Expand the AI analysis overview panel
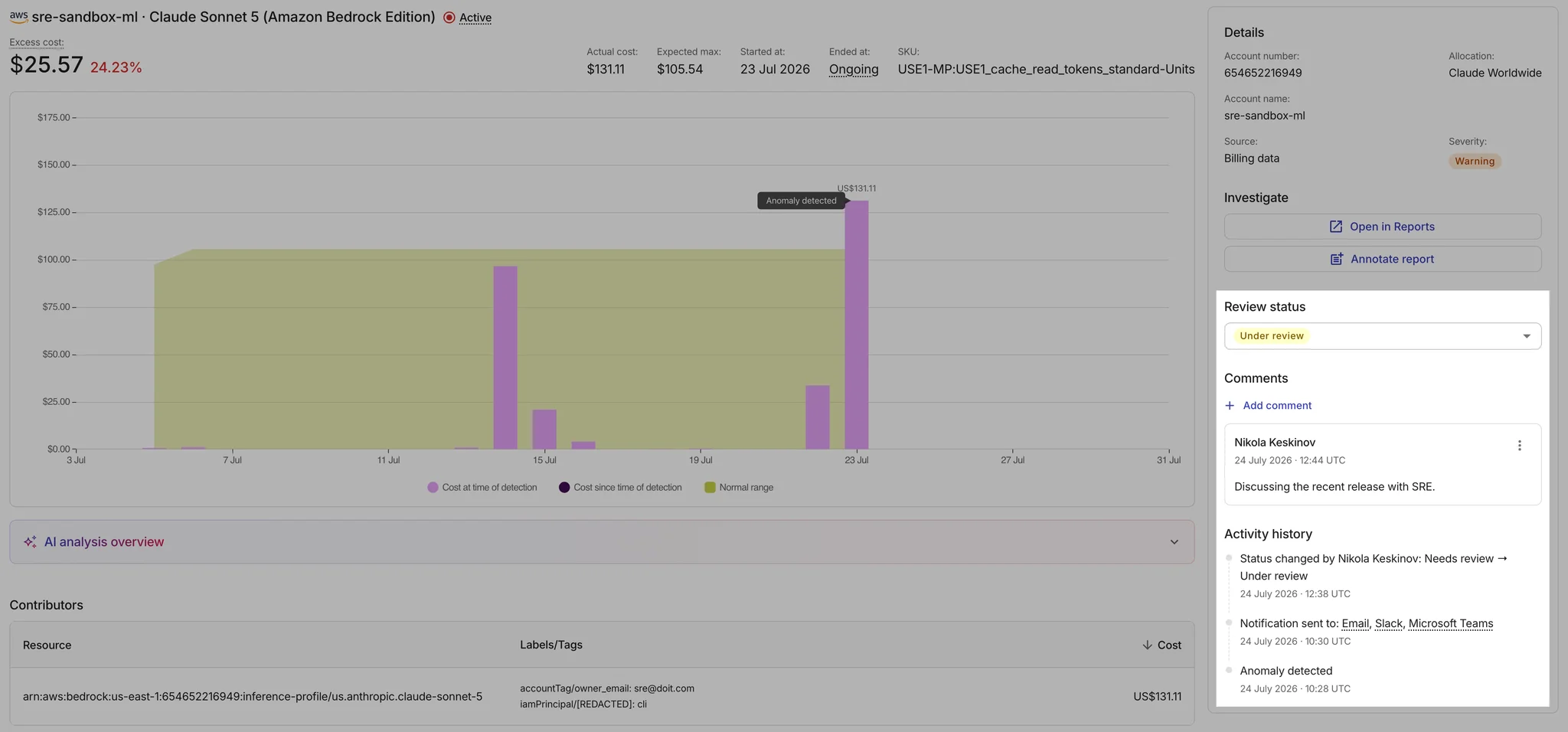Image resolution: width=1568 pixels, height=732 pixels. click(602, 542)
